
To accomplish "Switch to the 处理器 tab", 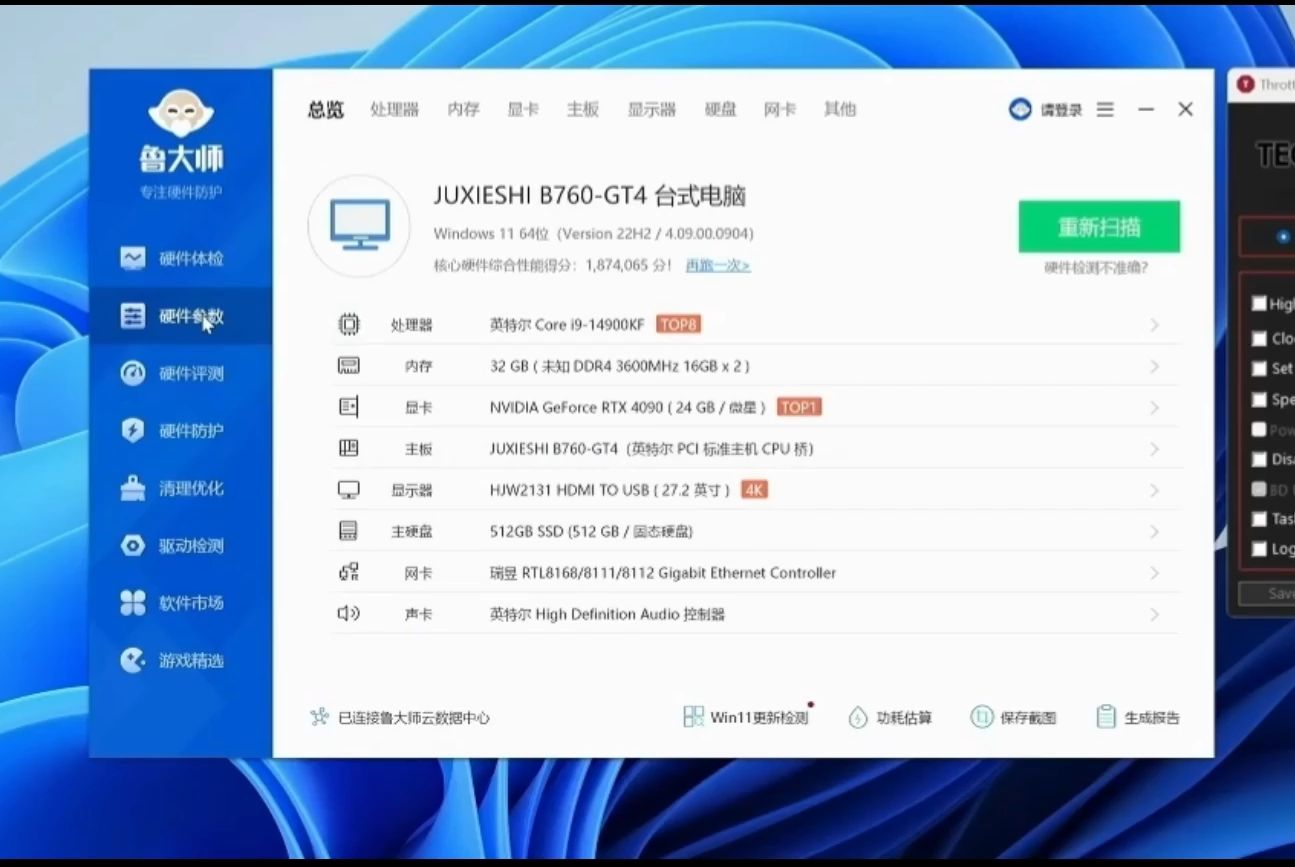I will click(x=394, y=110).
